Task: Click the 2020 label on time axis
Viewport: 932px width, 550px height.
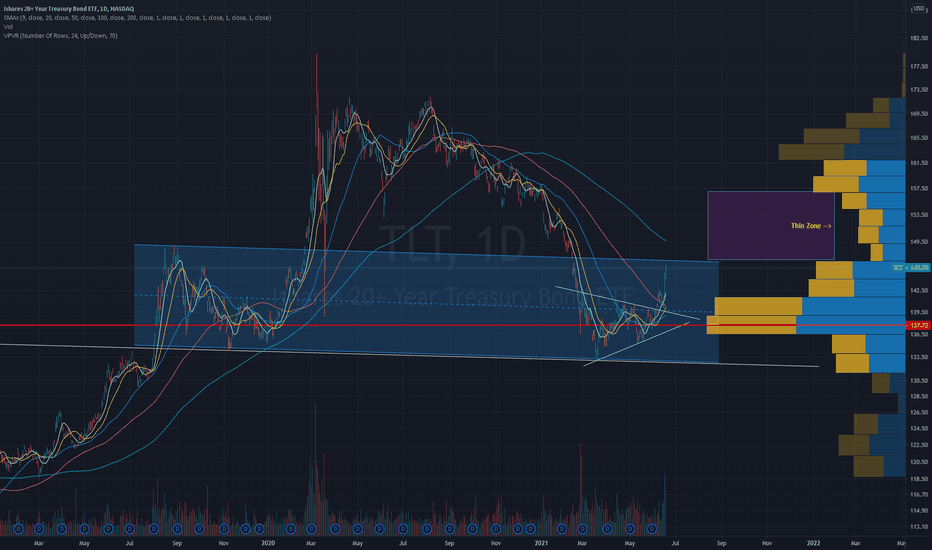Action: click(x=267, y=543)
